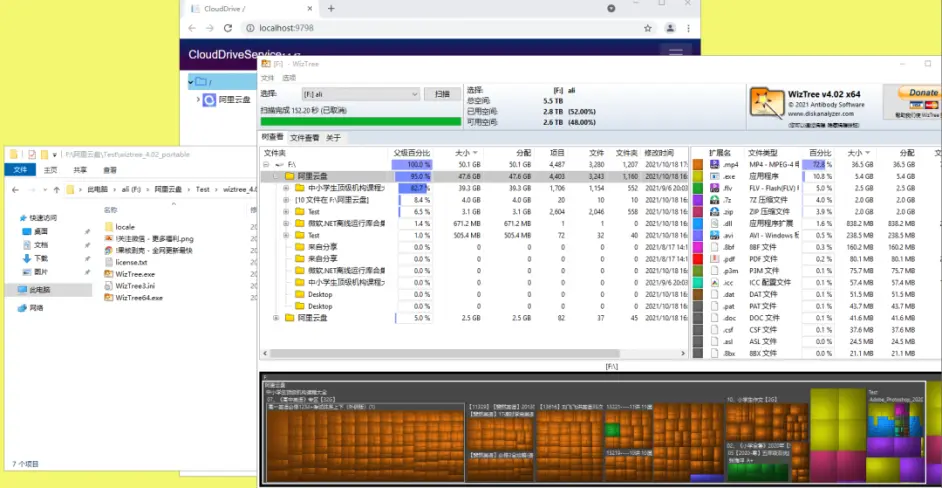The height and width of the screenshot is (488, 942).
Task: Open WizTree 选项 menu
Action: pyautogui.click(x=289, y=78)
